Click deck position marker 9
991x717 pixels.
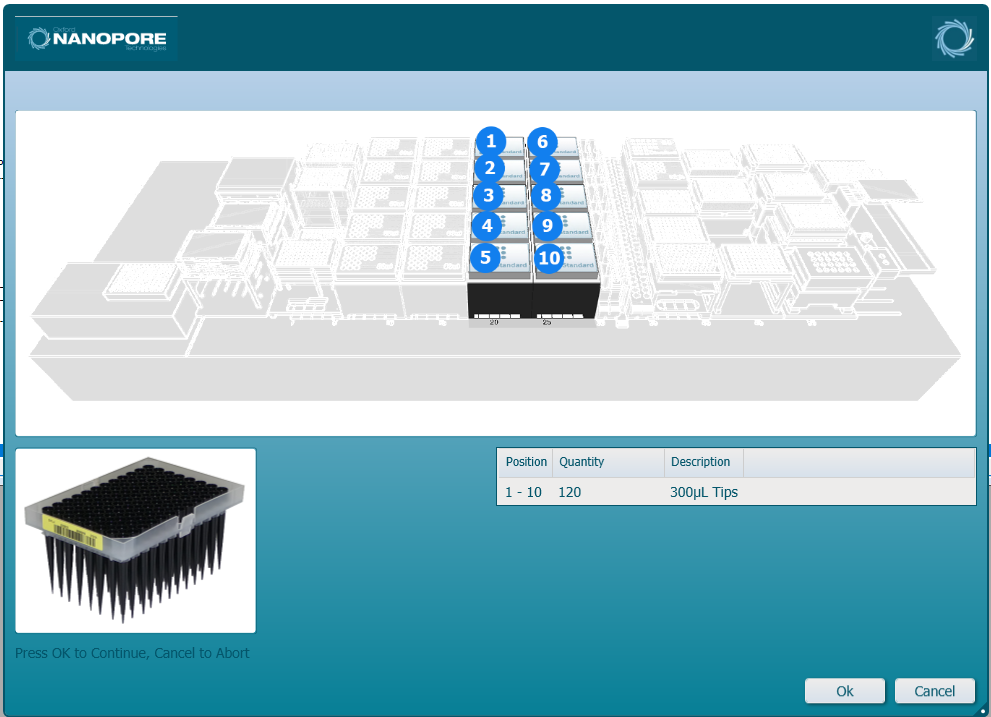[x=547, y=225]
